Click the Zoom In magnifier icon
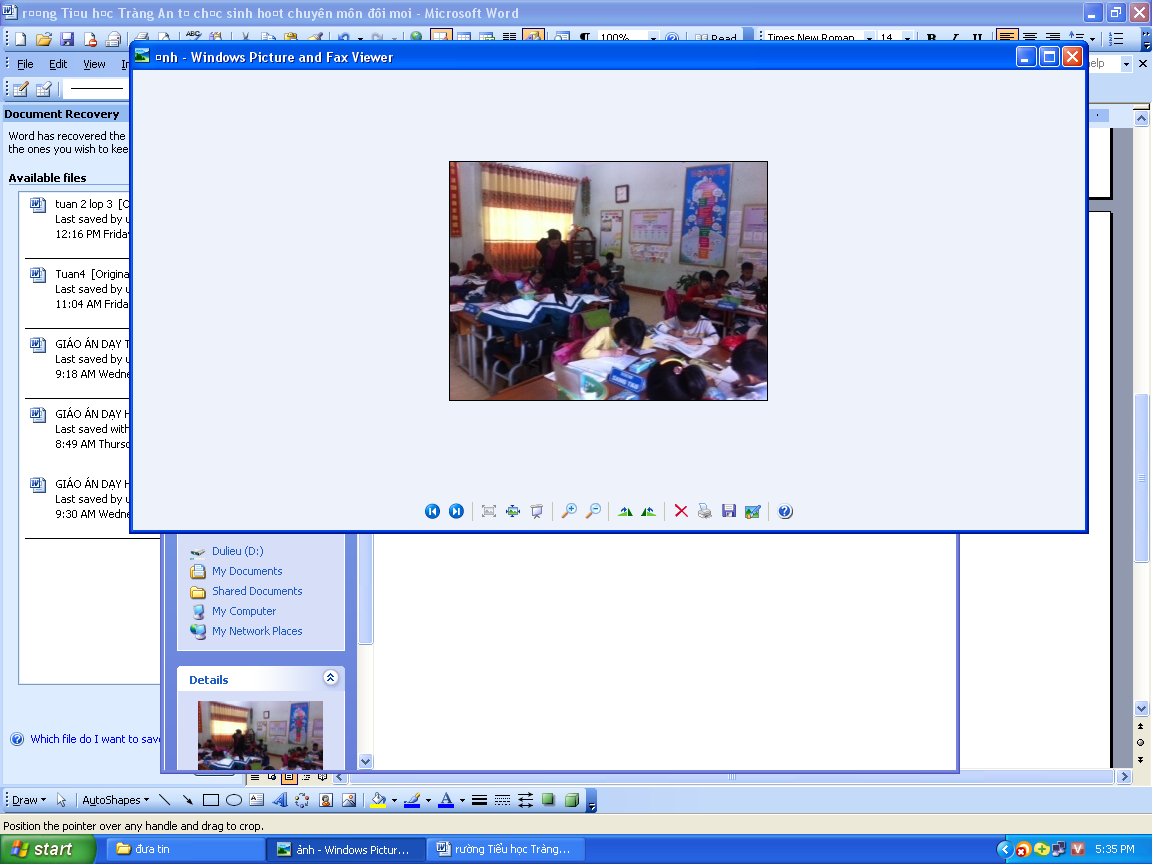Image resolution: width=1152 pixels, height=864 pixels. (569, 511)
